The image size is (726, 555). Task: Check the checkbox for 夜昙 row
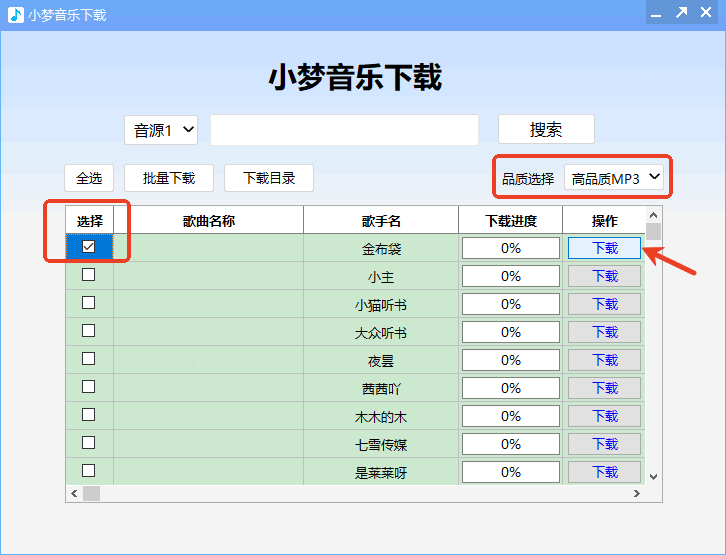pyautogui.click(x=88, y=359)
